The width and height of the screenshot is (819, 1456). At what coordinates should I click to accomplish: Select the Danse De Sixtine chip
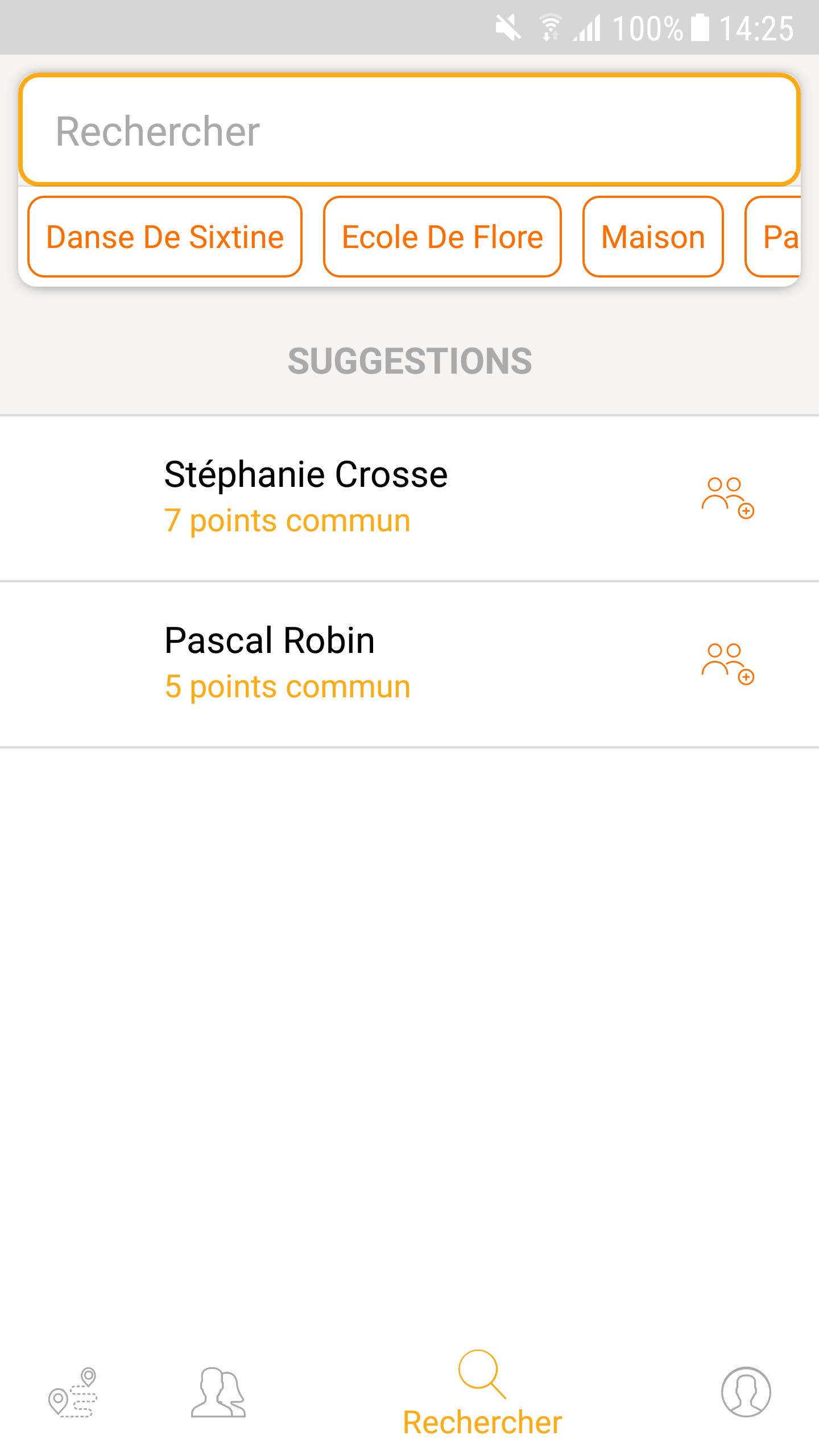(165, 237)
